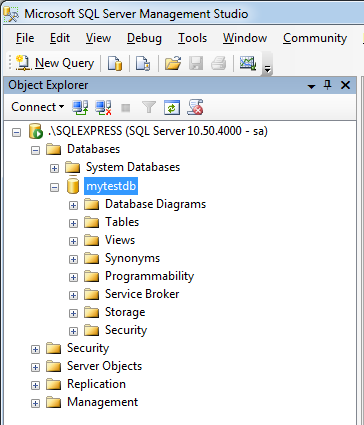
Task: Open Object Explorer window position dropdown arrow
Action: [311, 86]
